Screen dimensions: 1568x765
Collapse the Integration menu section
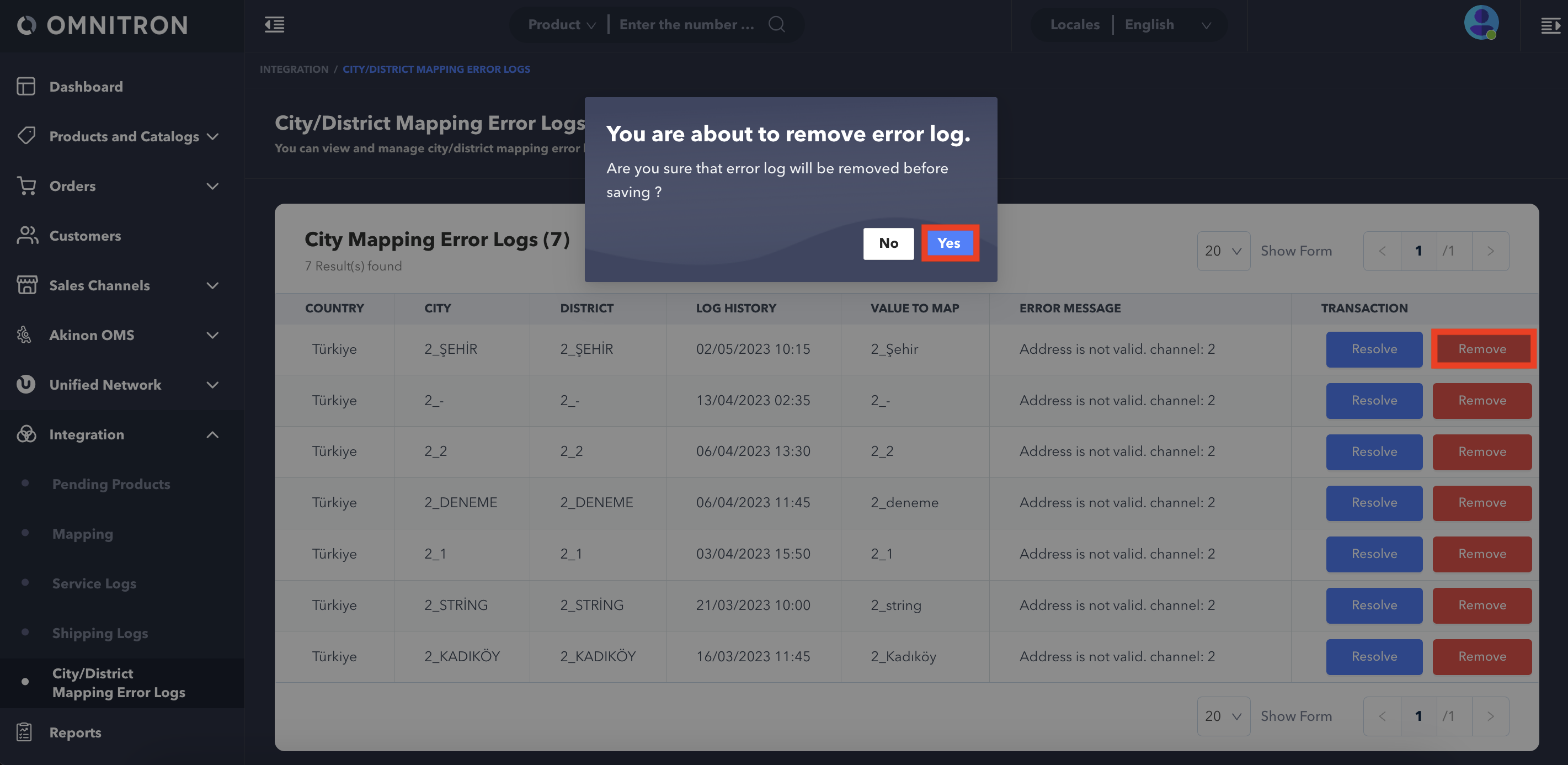click(x=212, y=434)
